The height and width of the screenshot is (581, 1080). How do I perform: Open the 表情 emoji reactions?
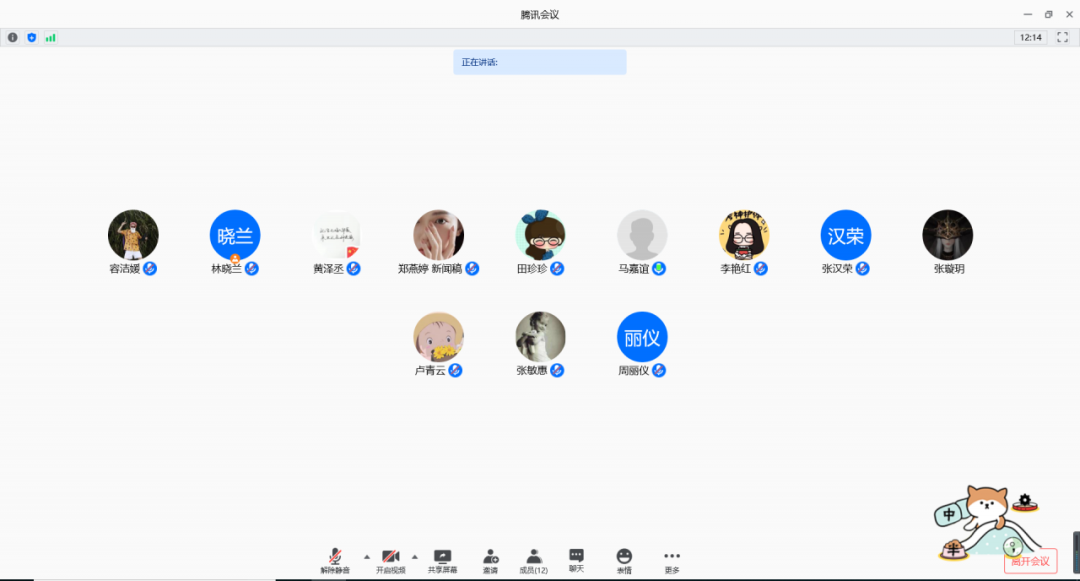click(624, 559)
